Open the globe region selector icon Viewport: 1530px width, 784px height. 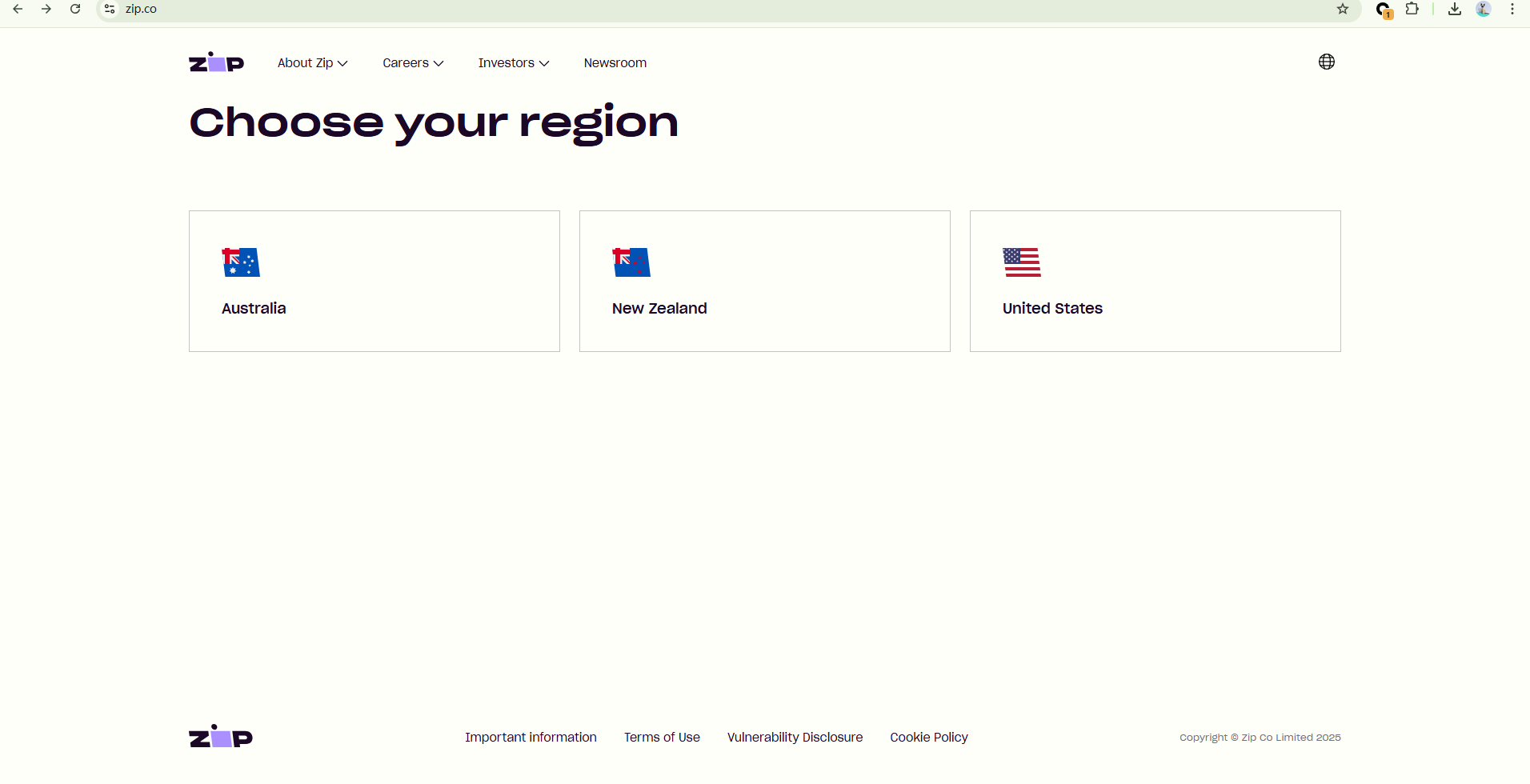(x=1326, y=62)
